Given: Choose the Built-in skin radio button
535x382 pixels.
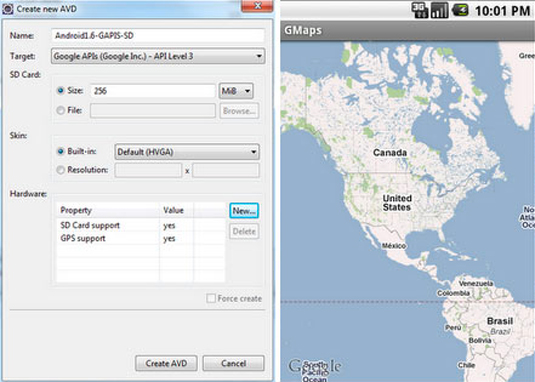Looking at the screenshot, I should 61,151.
